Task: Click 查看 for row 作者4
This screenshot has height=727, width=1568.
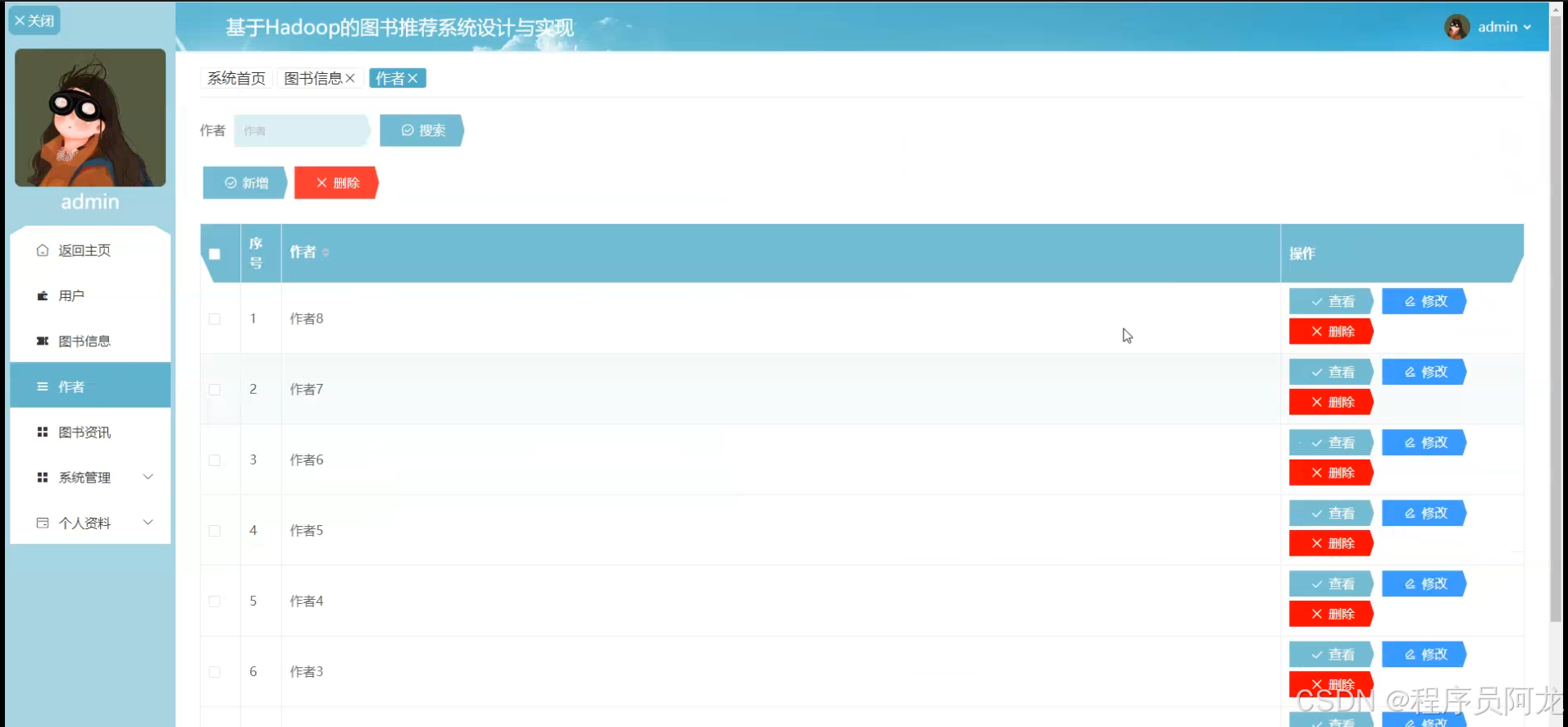Action: coord(1331,583)
